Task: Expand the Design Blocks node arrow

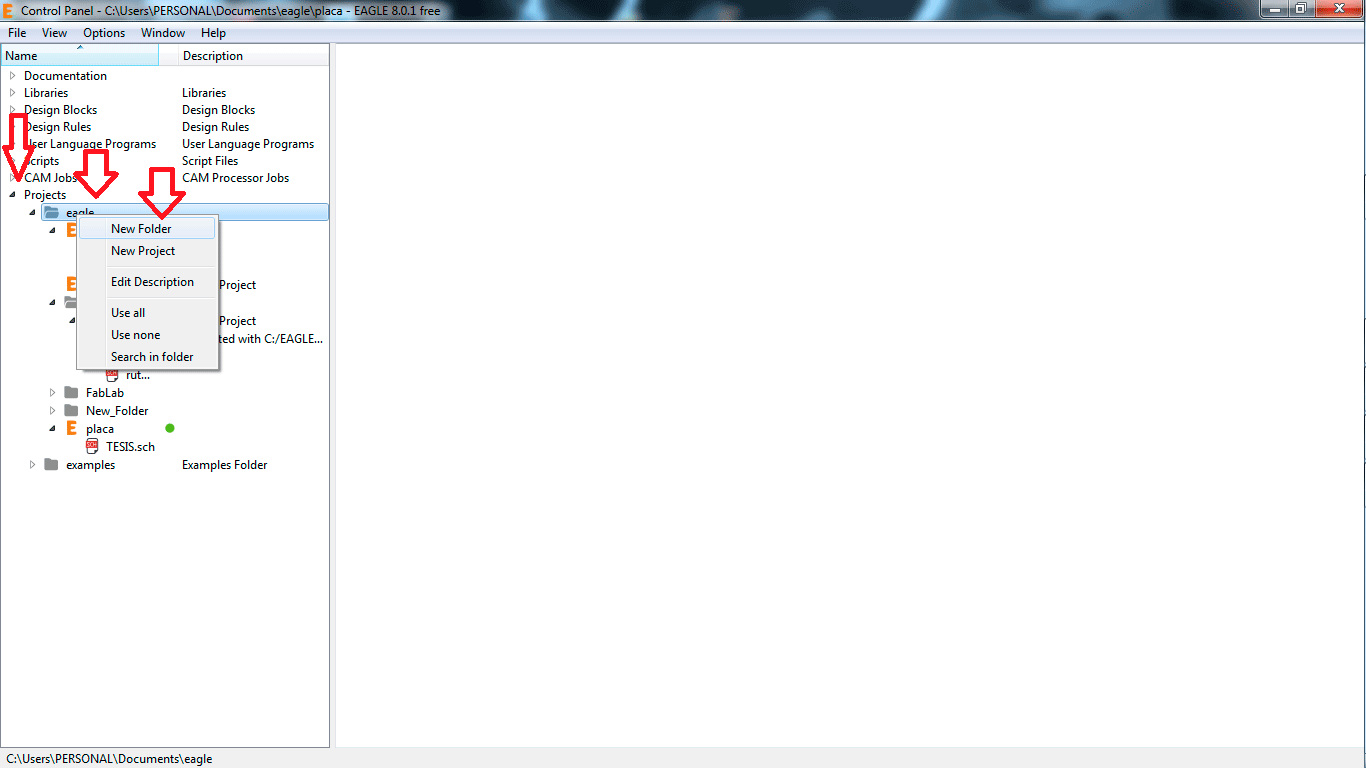Action: coord(12,109)
